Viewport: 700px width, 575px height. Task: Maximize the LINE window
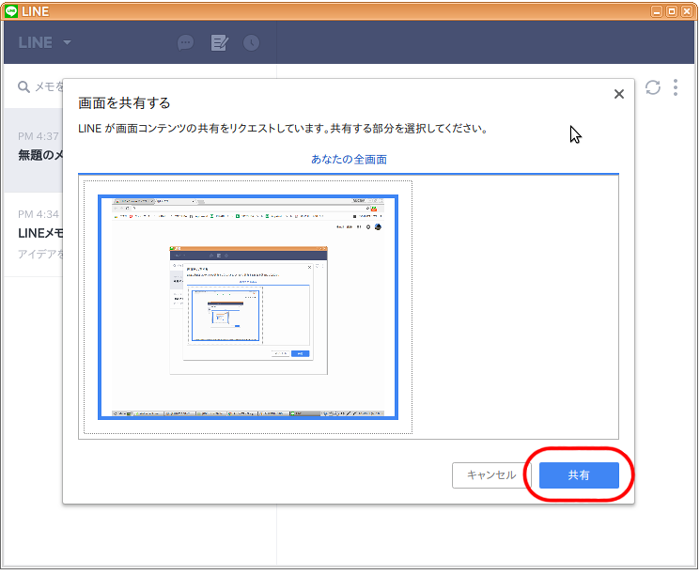671,12
